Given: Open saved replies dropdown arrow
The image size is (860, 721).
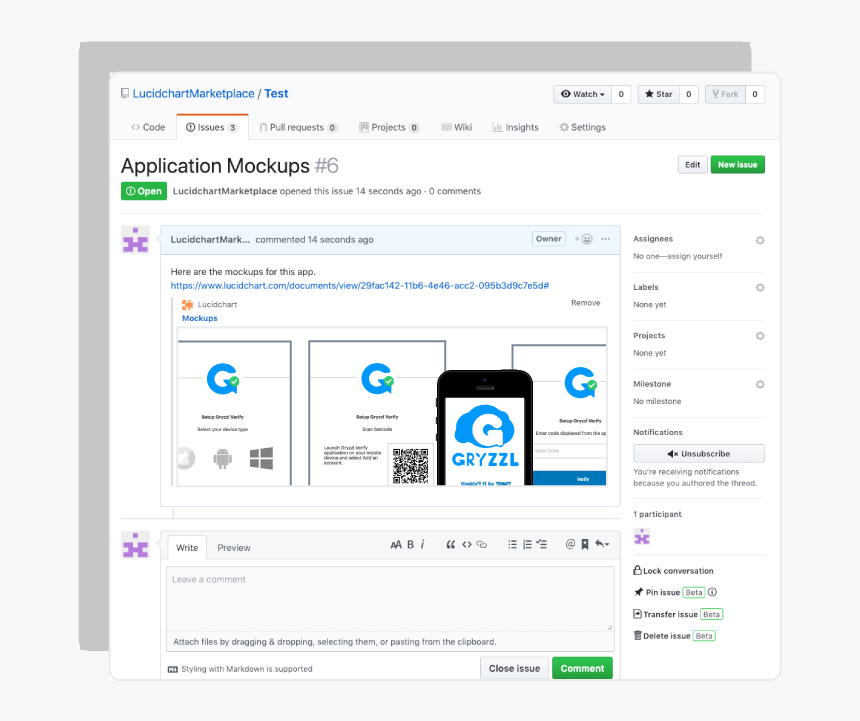Looking at the screenshot, I should click(x=602, y=544).
